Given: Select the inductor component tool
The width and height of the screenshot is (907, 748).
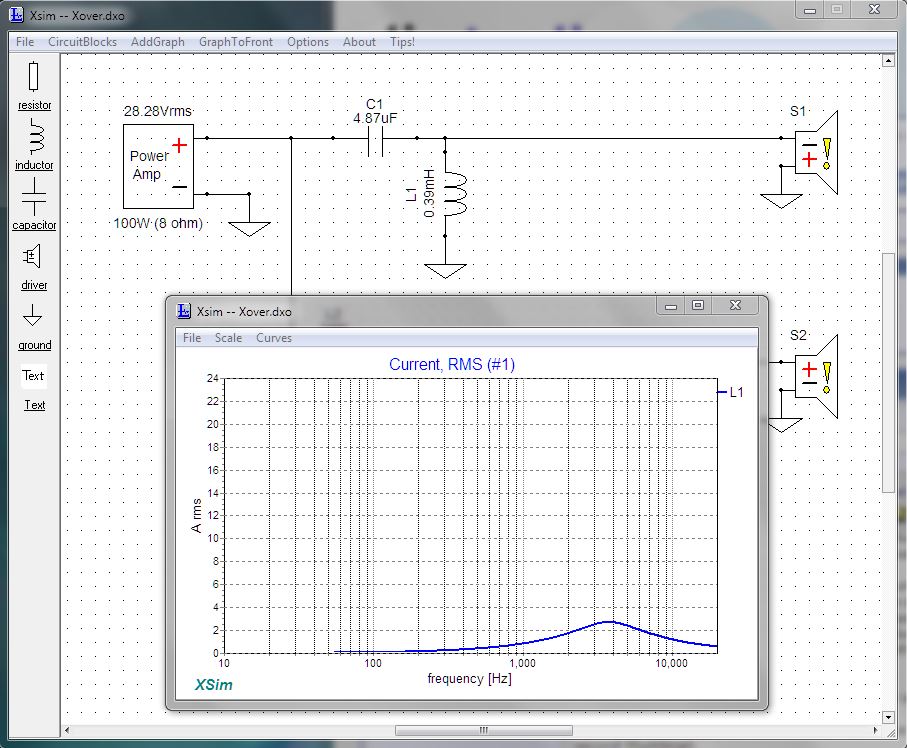Looking at the screenshot, I should (x=34, y=145).
